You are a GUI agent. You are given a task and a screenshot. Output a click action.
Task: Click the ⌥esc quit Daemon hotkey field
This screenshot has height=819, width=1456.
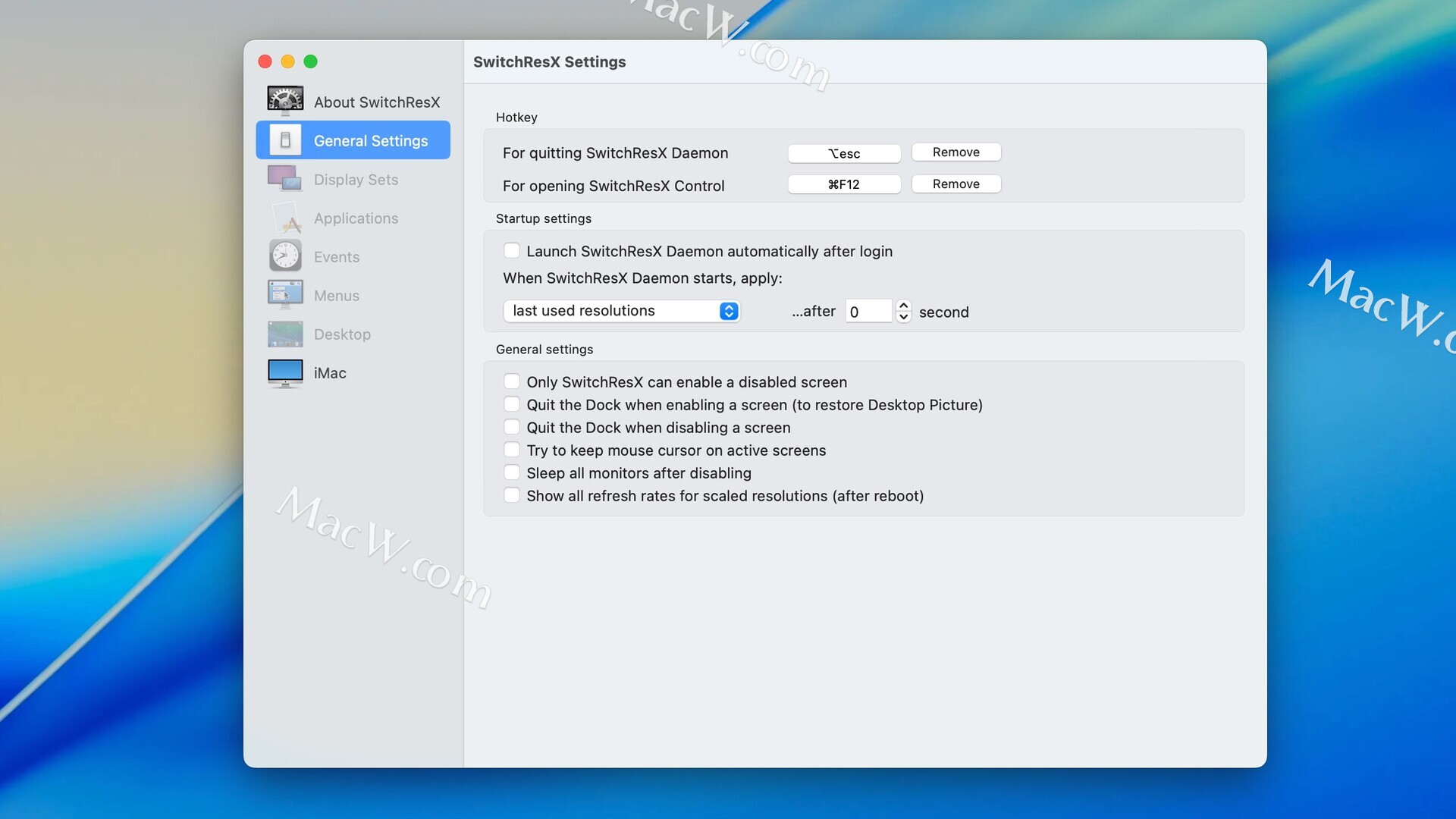coord(844,153)
